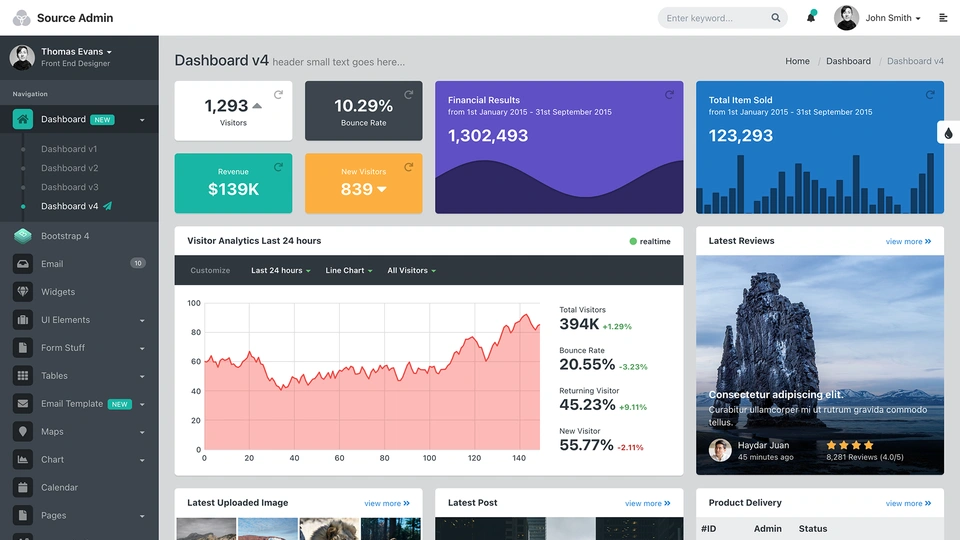Open the hamburger menu at top right
This screenshot has height=540, width=960.
tap(943, 18)
